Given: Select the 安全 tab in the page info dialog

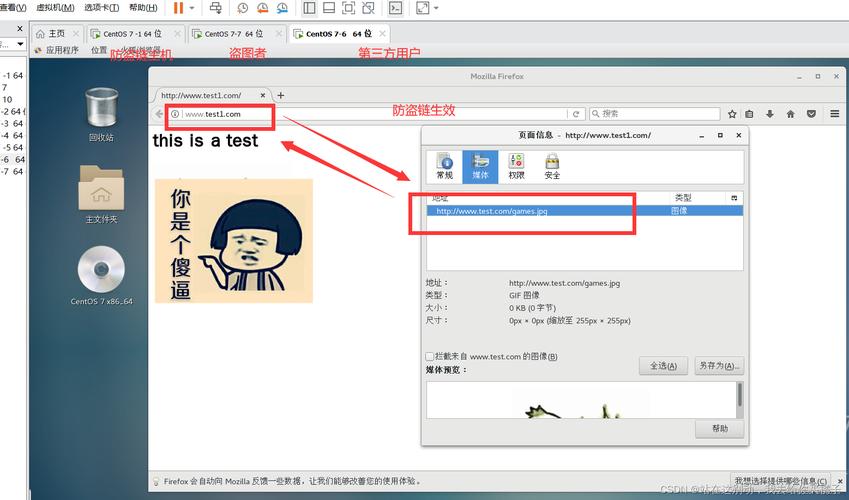Looking at the screenshot, I should 552,167.
